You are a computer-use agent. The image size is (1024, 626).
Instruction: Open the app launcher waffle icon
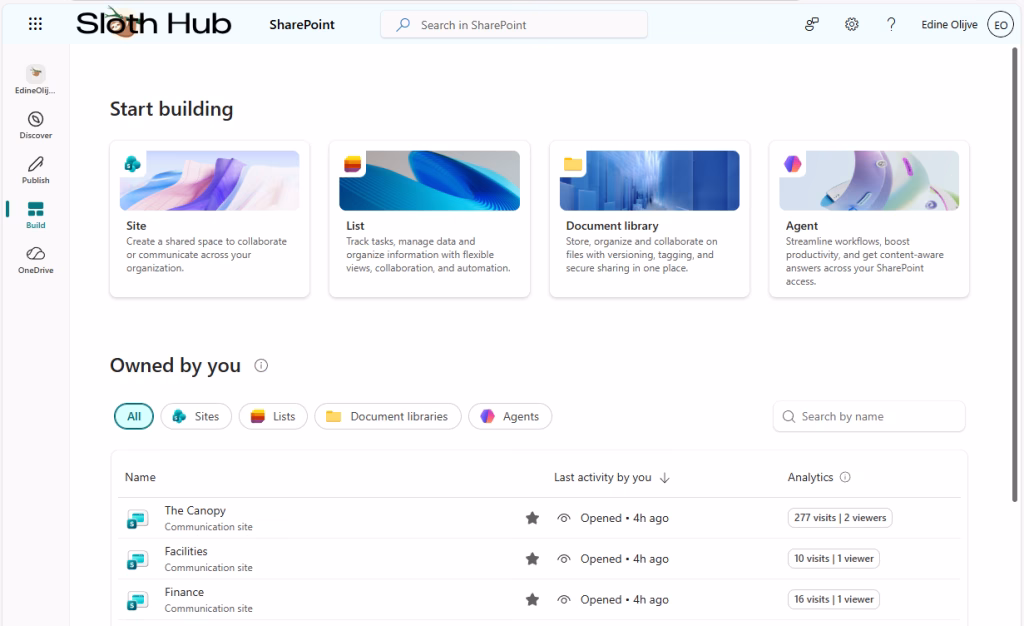[35, 25]
